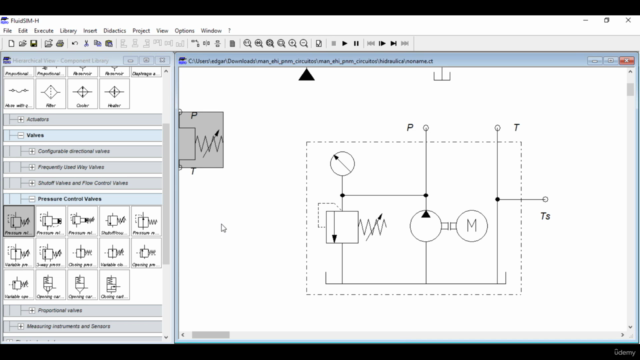The height and width of the screenshot is (360, 640).
Task: Open the Insert menu
Action: coord(90,31)
